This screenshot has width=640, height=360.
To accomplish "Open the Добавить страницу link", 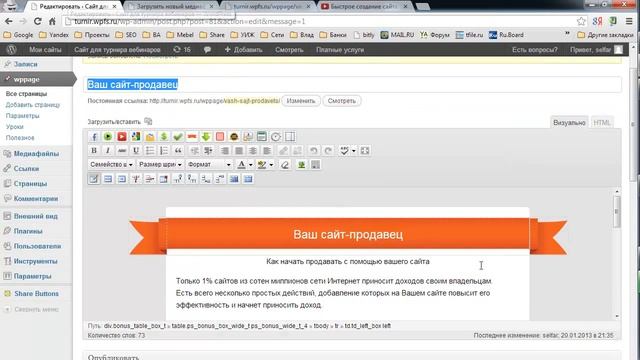I will coord(33,105).
